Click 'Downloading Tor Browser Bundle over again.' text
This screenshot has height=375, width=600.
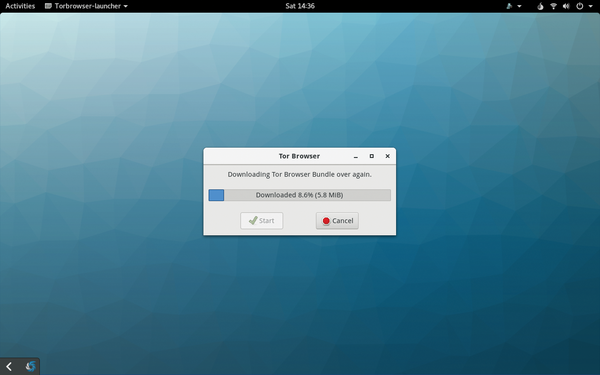click(300, 174)
